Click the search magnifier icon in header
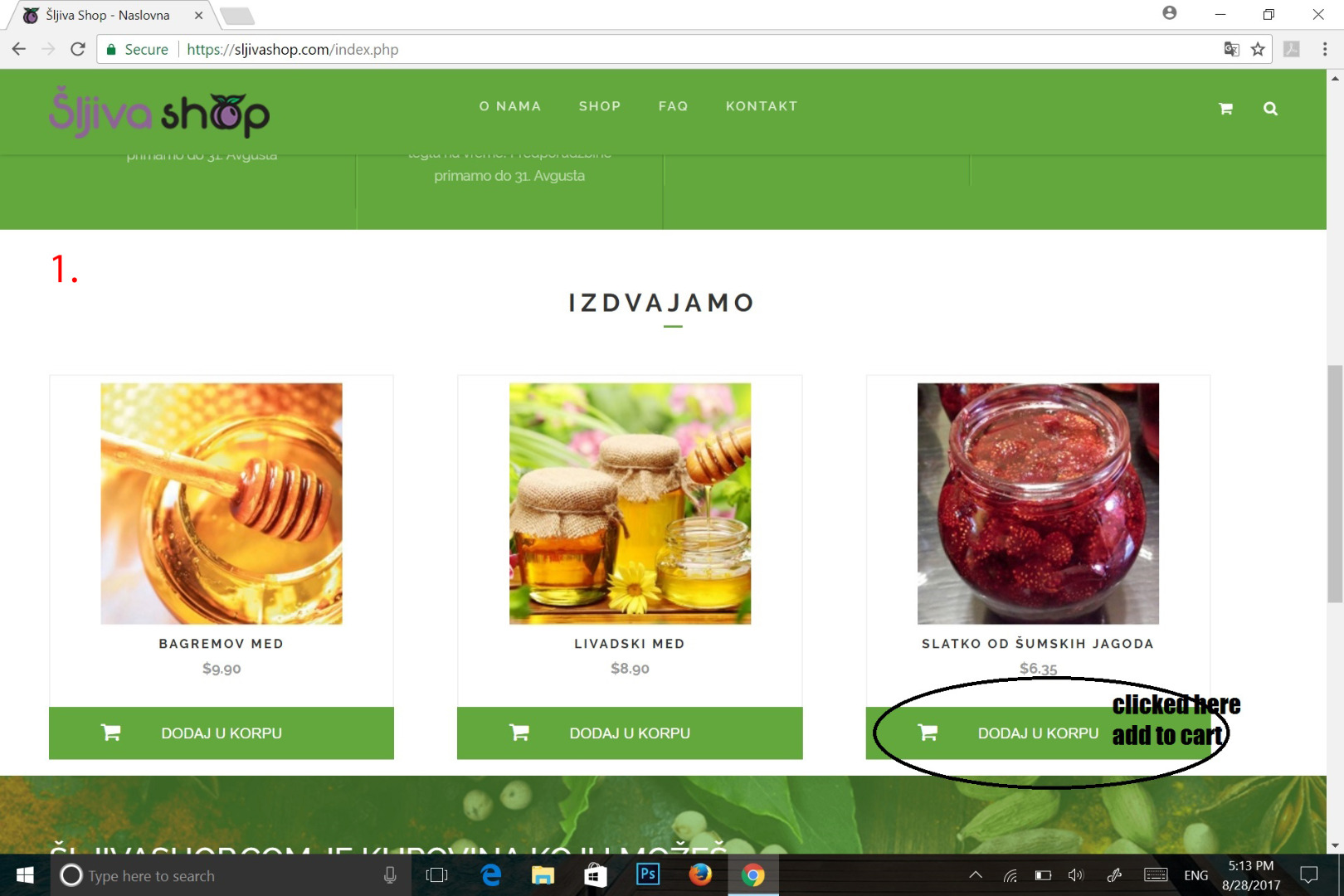The width and height of the screenshot is (1344, 896). tap(1270, 109)
